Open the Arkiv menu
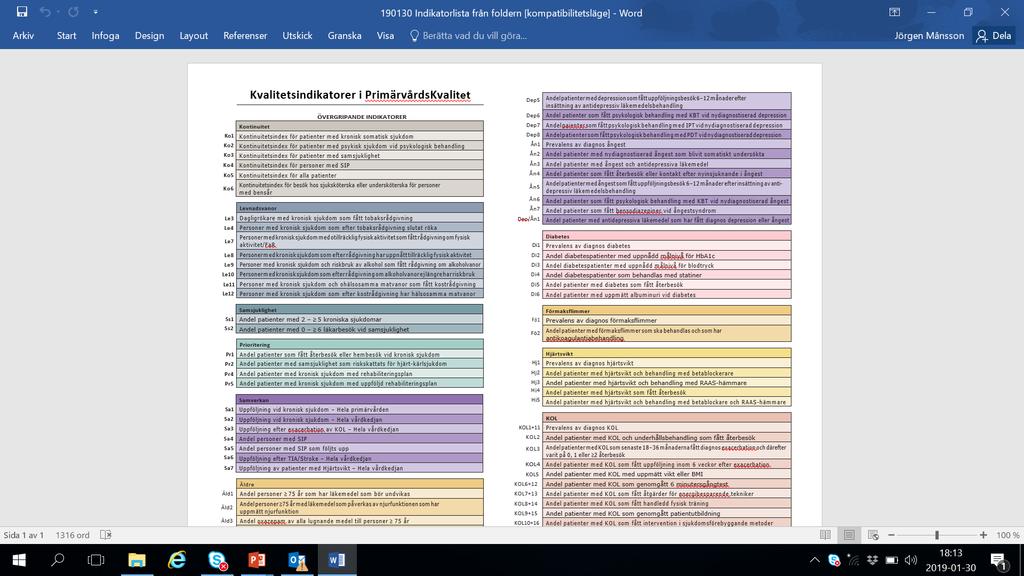This screenshot has width=1024, height=576. tap(23, 36)
